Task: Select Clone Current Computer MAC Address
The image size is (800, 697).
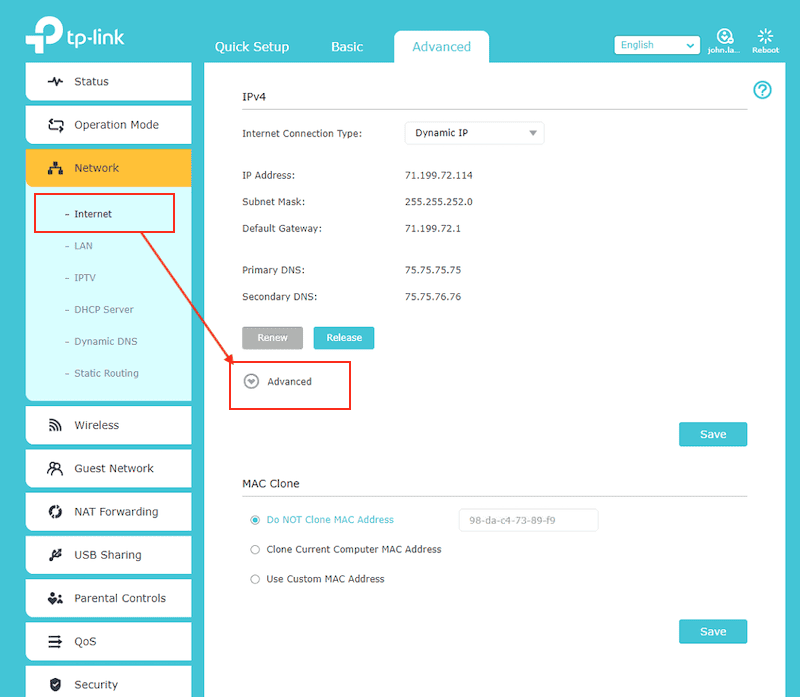Action: point(255,549)
